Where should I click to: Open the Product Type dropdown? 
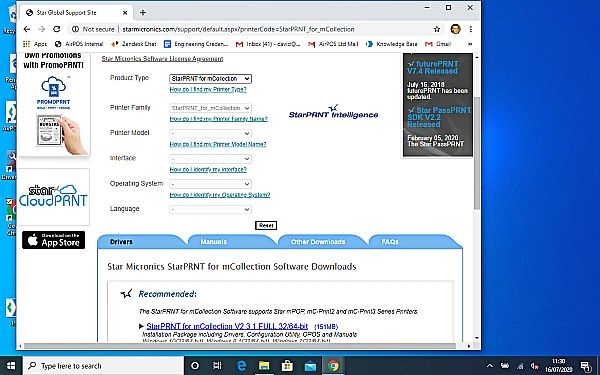point(210,79)
